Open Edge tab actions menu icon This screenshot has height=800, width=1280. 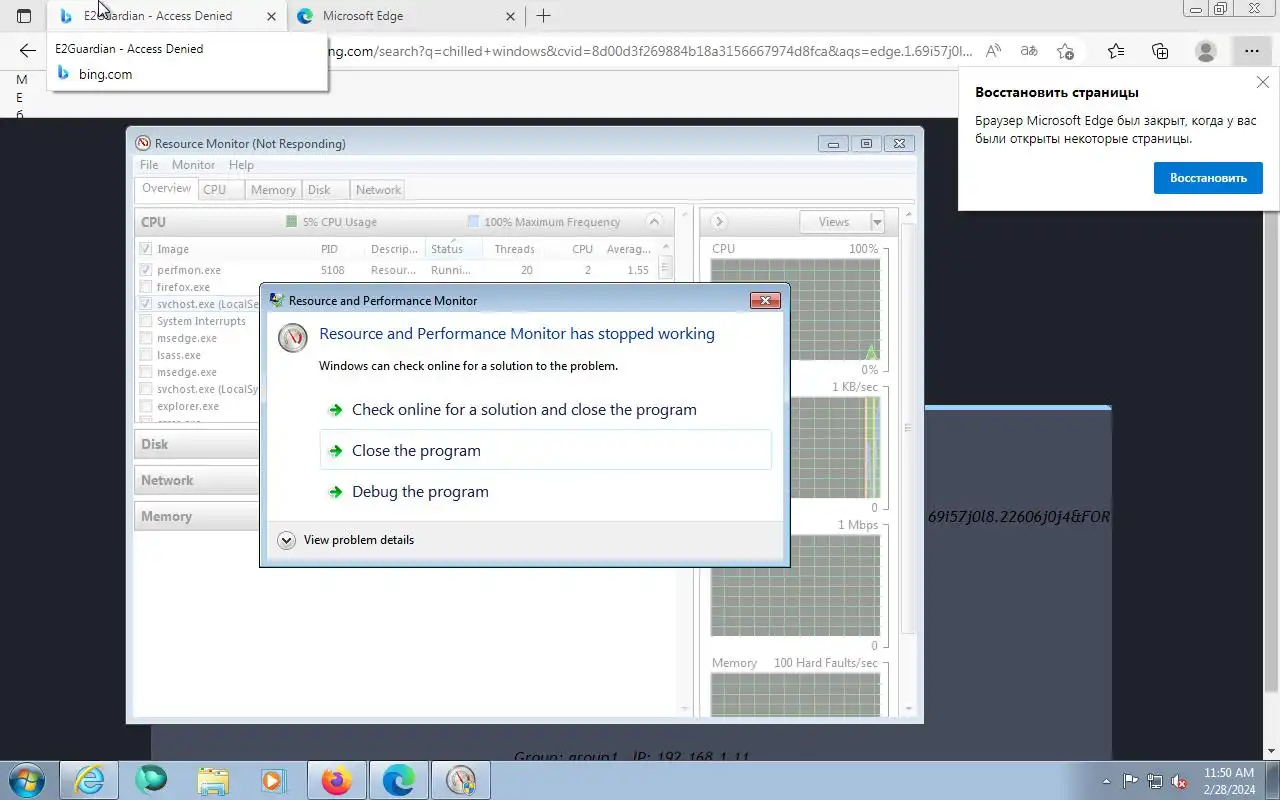(24, 16)
